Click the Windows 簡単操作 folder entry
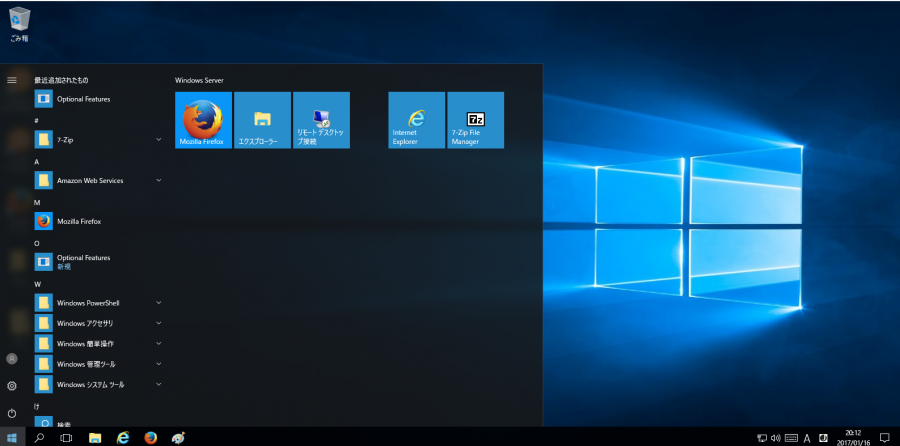The width and height of the screenshot is (900, 446). [98, 343]
